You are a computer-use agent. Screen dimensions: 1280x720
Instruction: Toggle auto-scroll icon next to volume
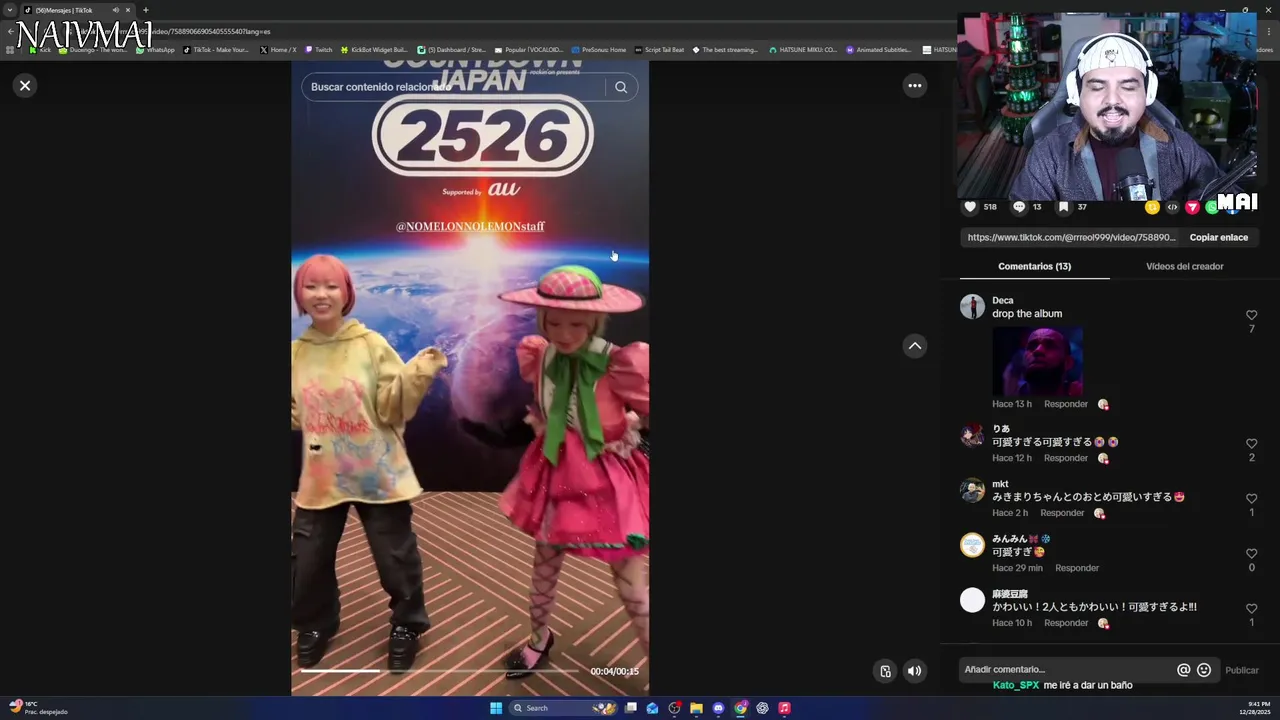click(x=885, y=671)
